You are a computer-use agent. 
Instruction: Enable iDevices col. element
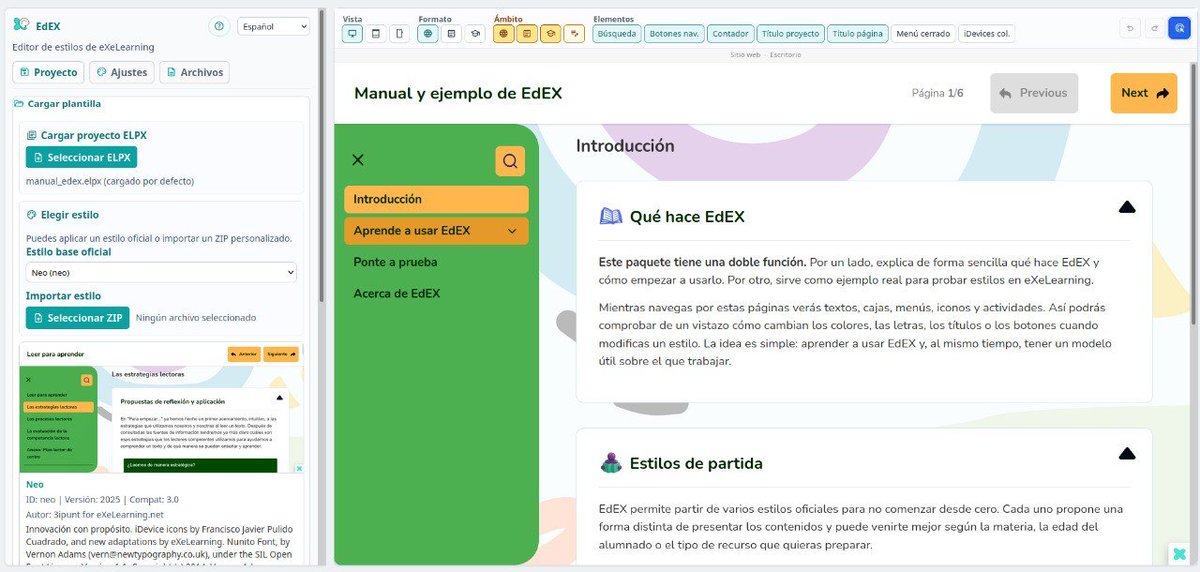click(x=986, y=33)
